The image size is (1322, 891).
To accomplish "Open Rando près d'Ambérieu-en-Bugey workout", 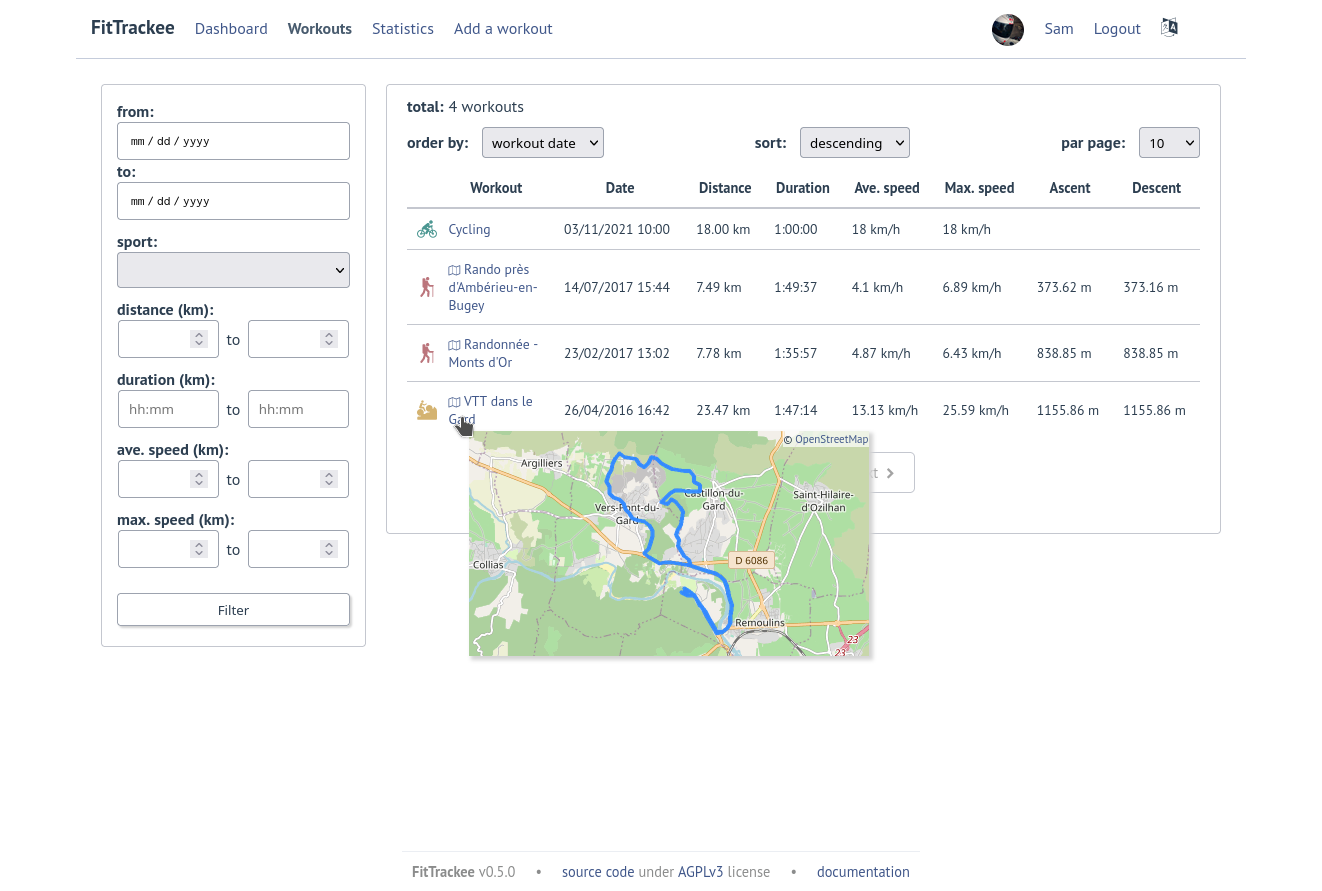I will (493, 287).
